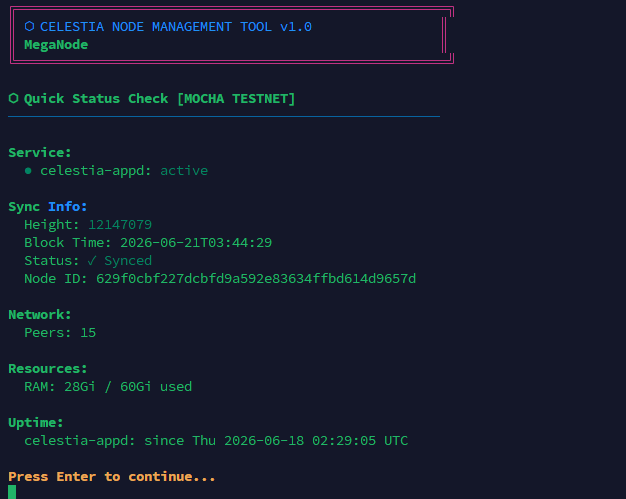Click the celestia-appd: service name in Service section
This screenshot has height=499, width=626.
click(96, 171)
